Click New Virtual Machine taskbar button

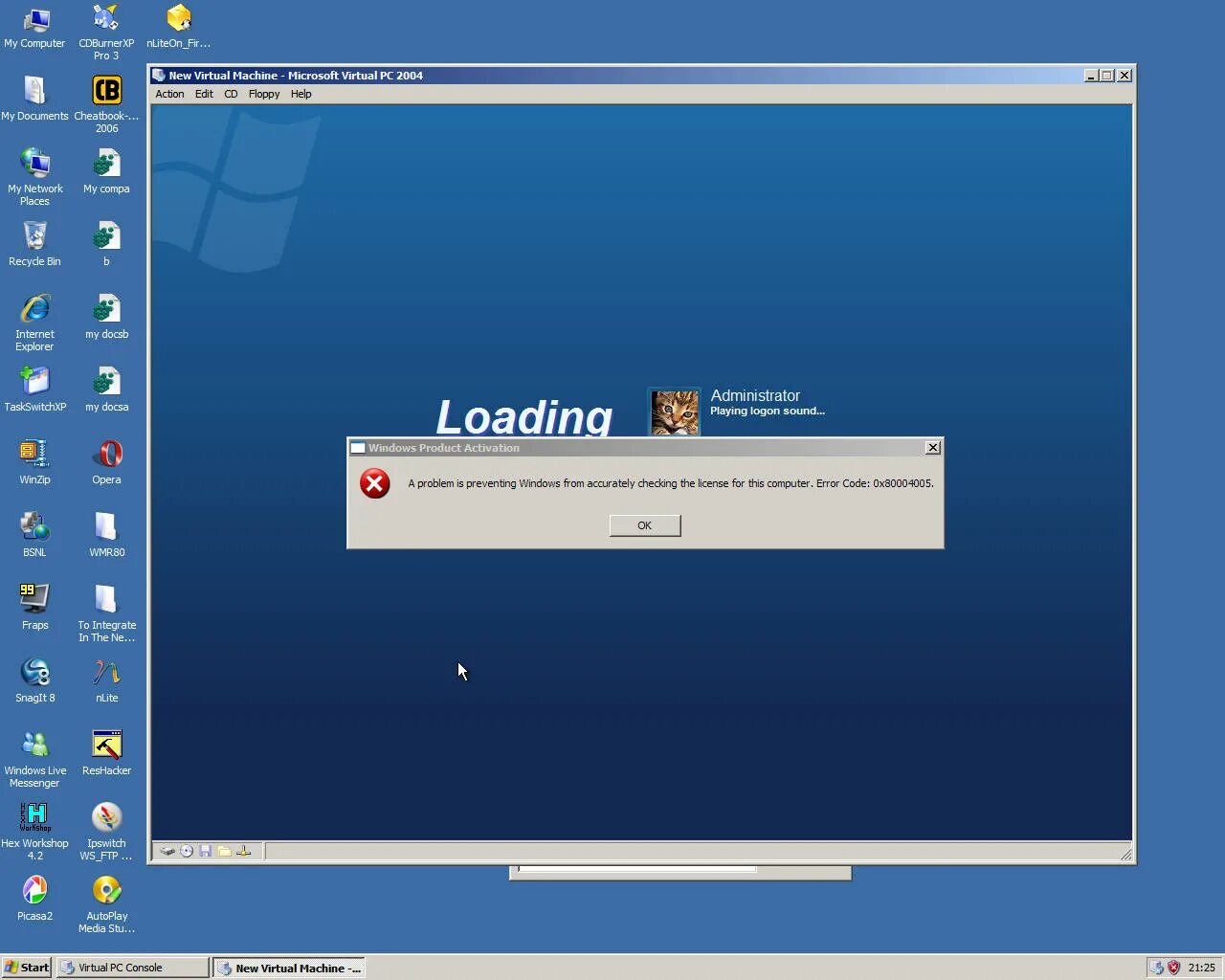tap(289, 968)
